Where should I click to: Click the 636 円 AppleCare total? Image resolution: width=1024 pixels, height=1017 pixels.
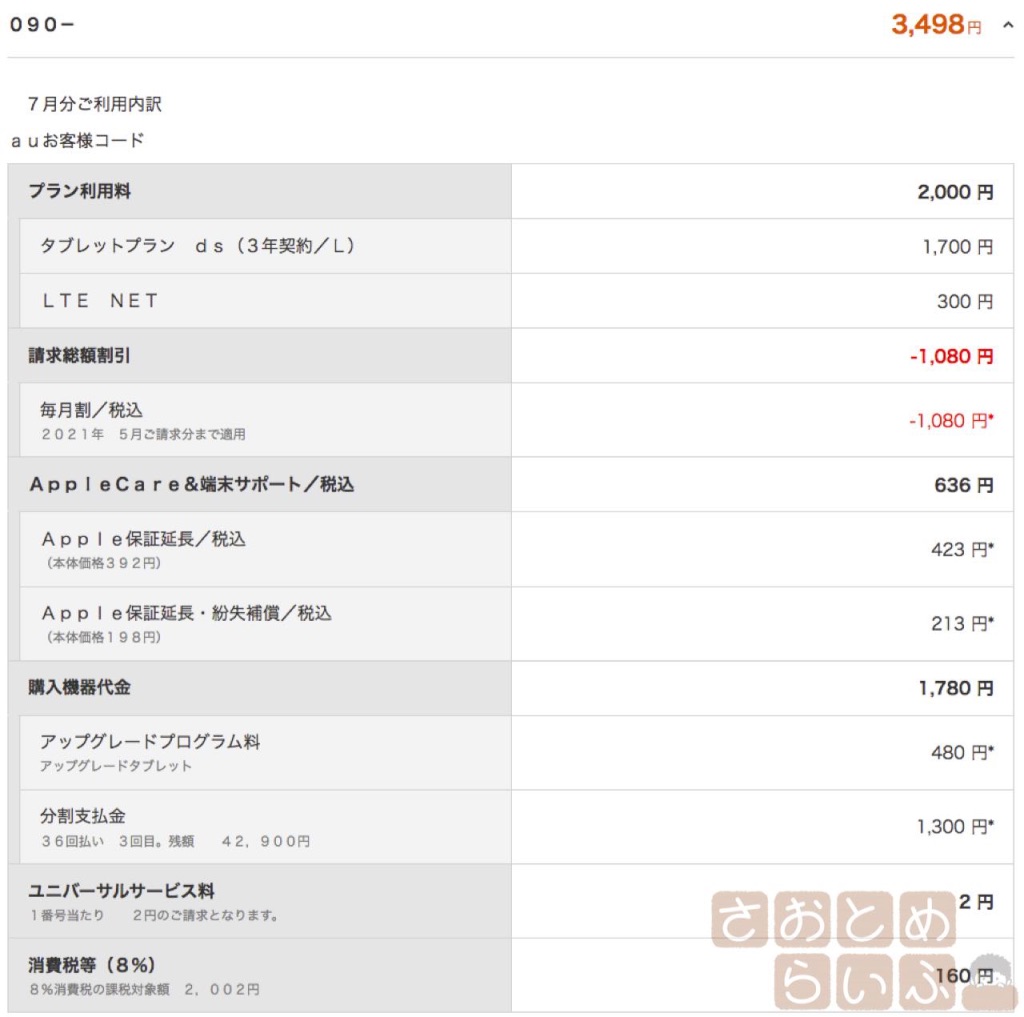963,485
